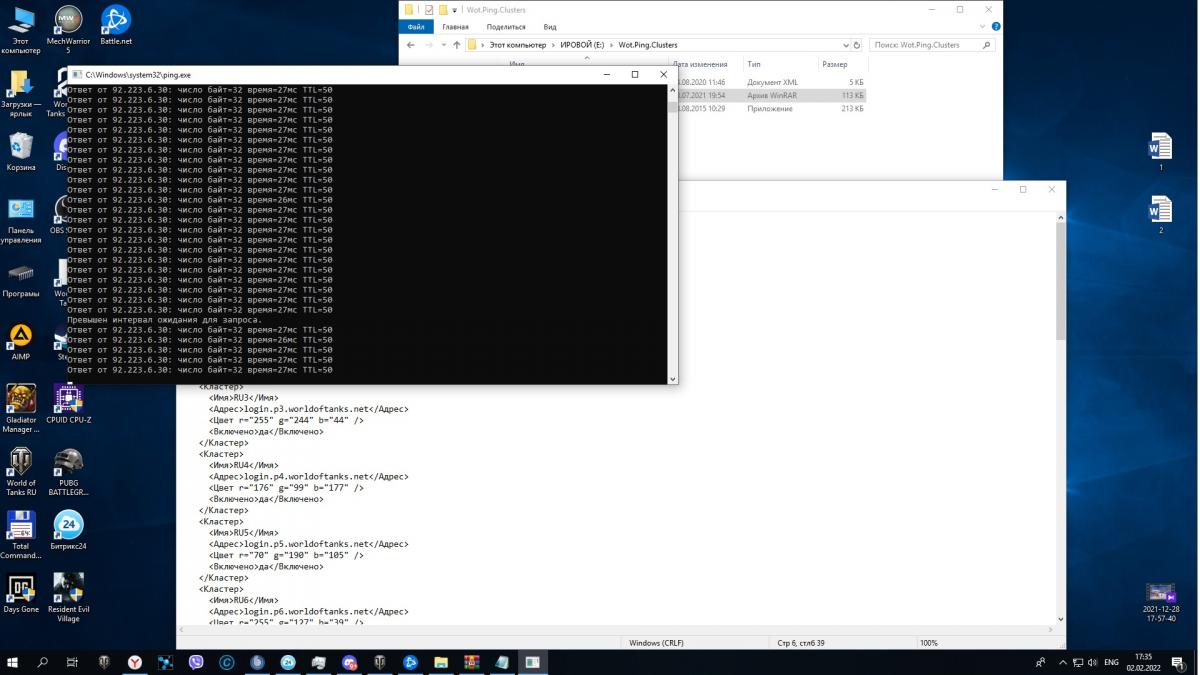This screenshot has height=675, width=1200.
Task: Select the Приложение 213 КБ file row
Action: coord(770,108)
